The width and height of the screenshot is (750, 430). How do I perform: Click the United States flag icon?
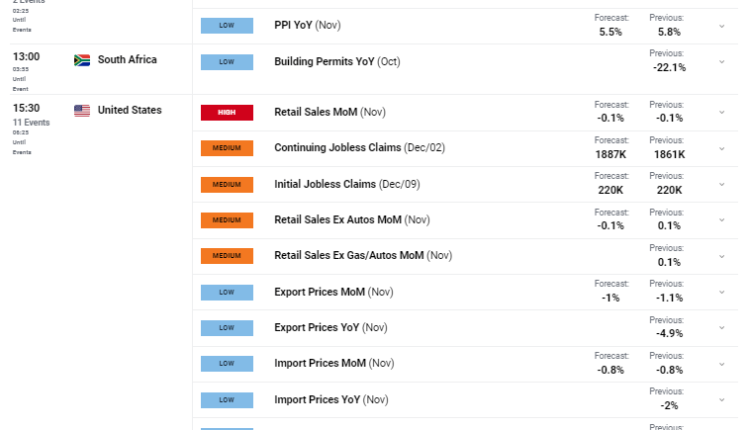tap(82, 111)
